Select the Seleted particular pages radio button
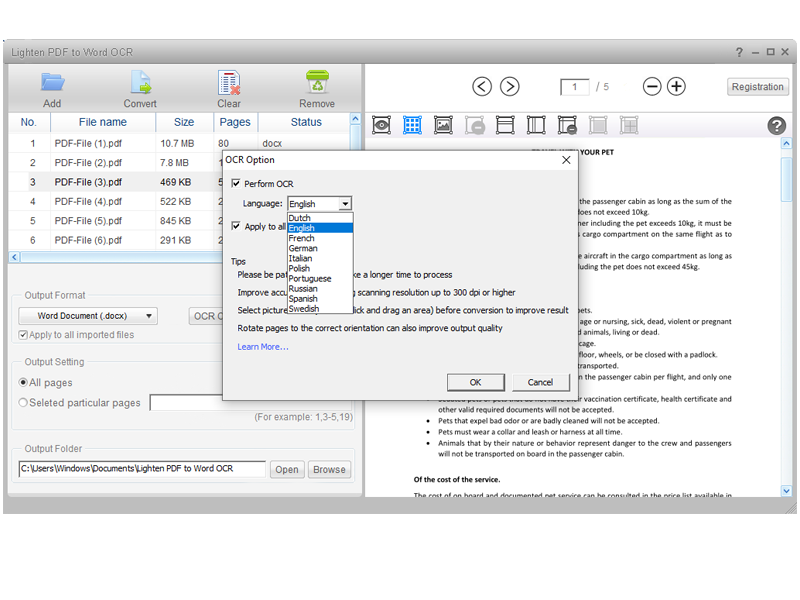 point(23,403)
